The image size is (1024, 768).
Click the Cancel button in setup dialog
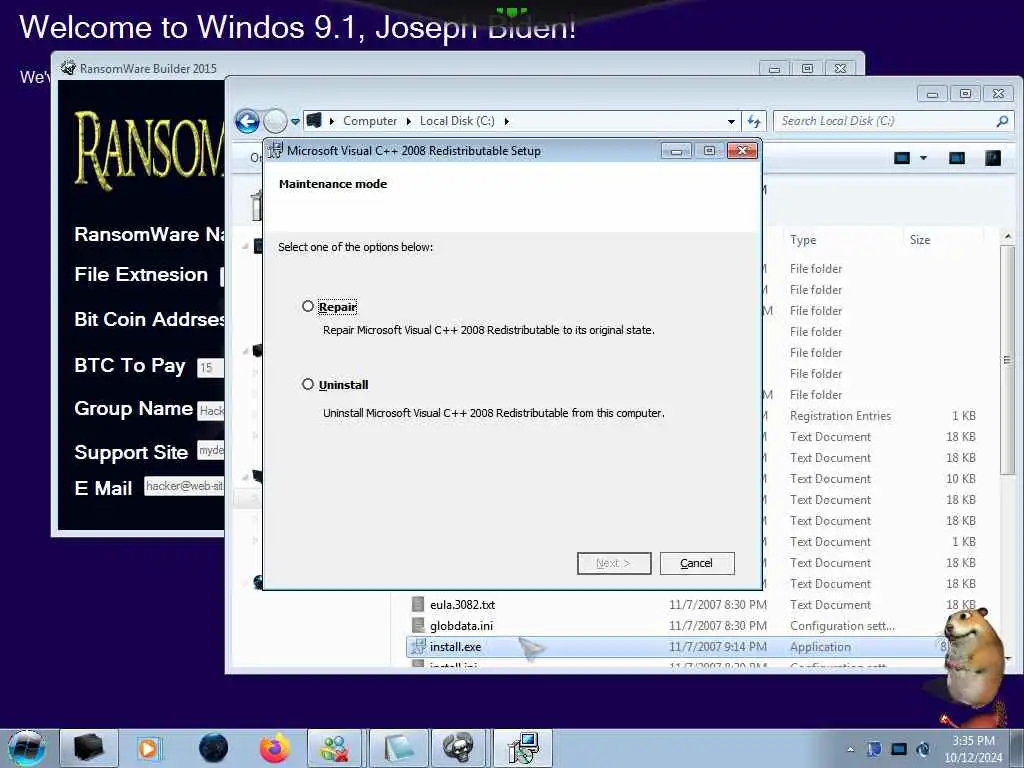tap(697, 563)
